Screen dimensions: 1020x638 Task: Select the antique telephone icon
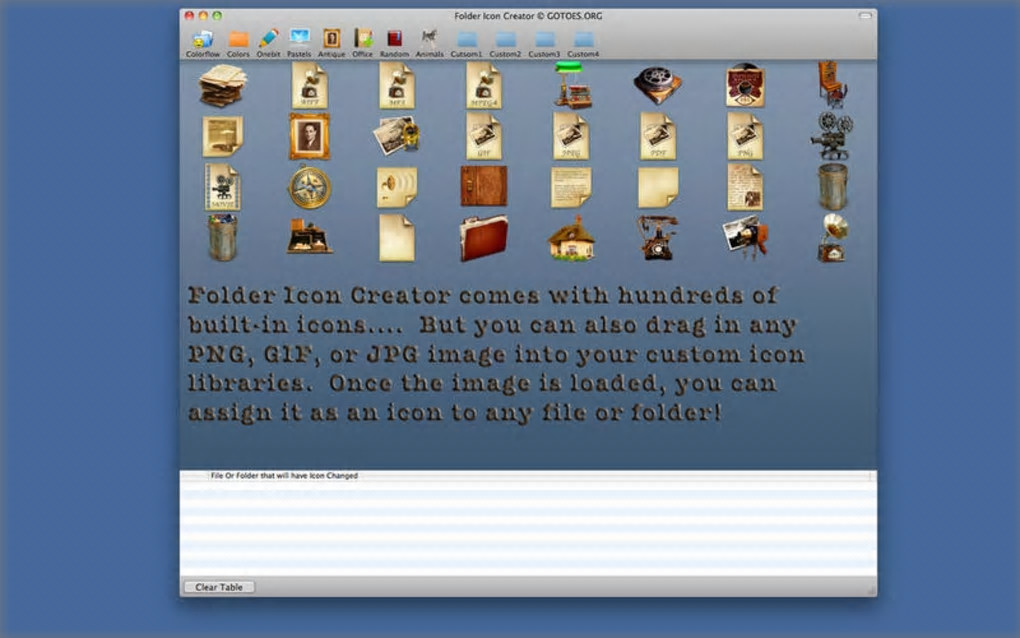[658, 238]
